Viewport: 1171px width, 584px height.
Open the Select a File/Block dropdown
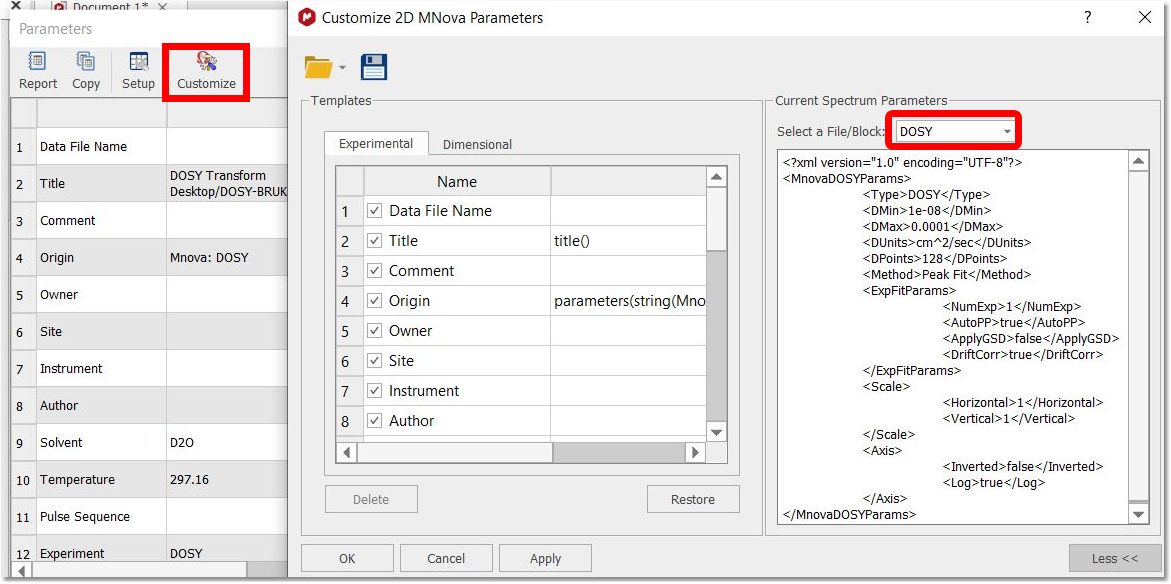click(954, 131)
